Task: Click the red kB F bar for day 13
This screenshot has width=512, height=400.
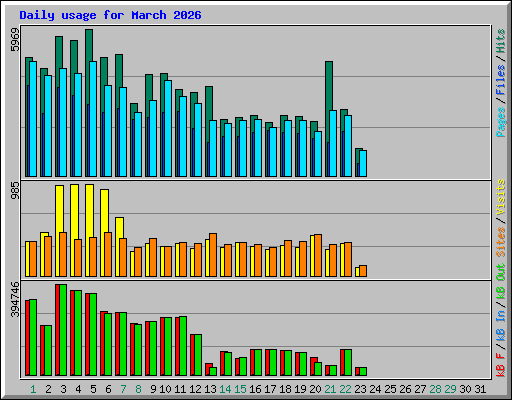Action: [208, 369]
